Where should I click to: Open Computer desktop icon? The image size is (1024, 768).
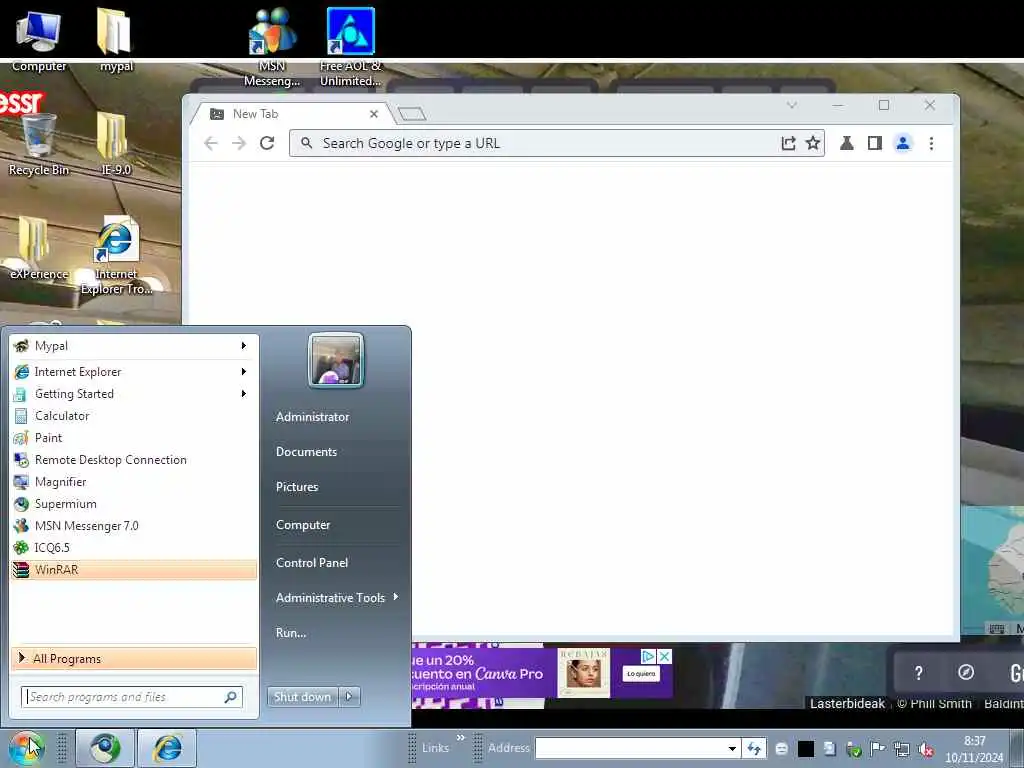(x=39, y=39)
